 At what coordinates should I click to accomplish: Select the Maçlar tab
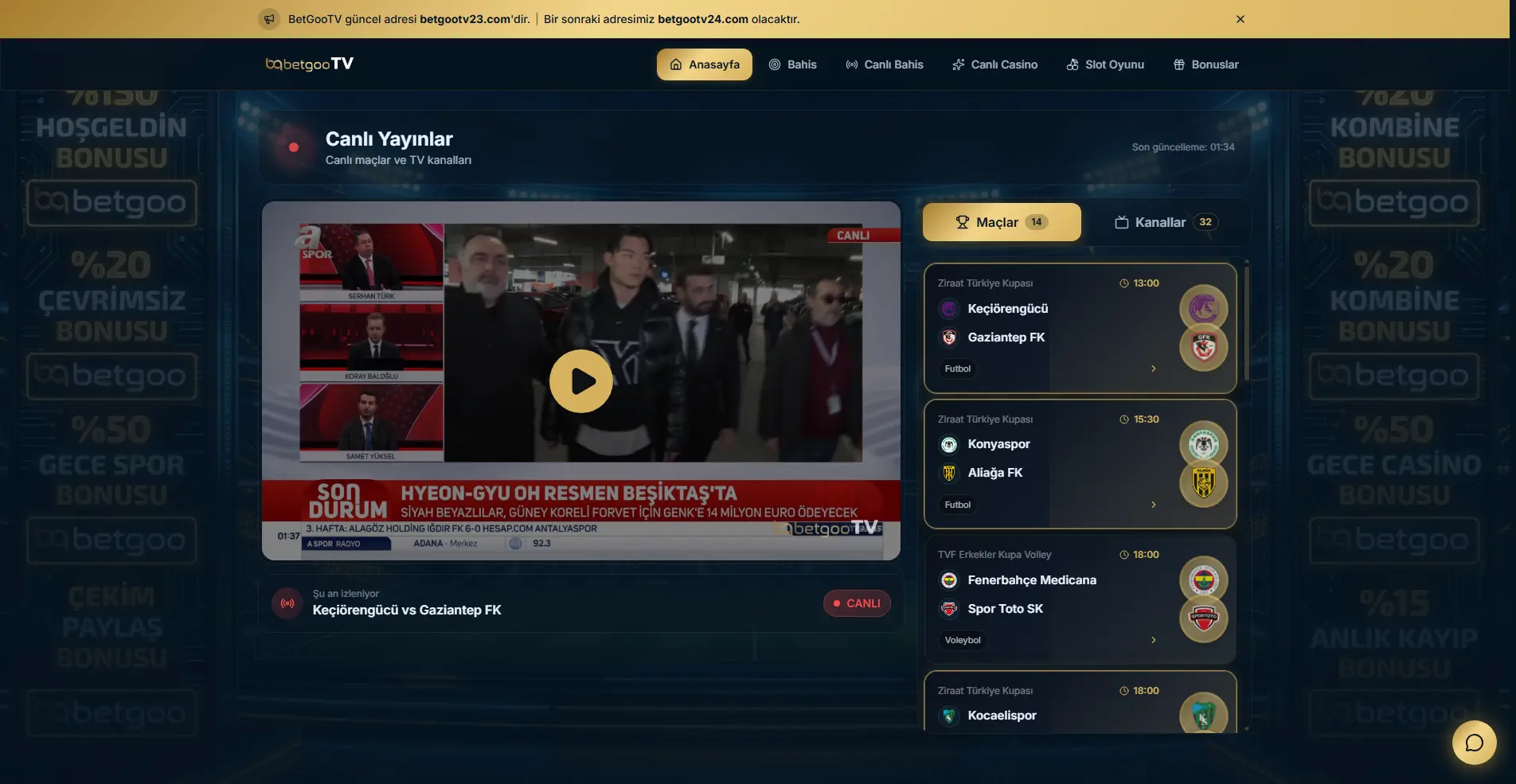1001,222
